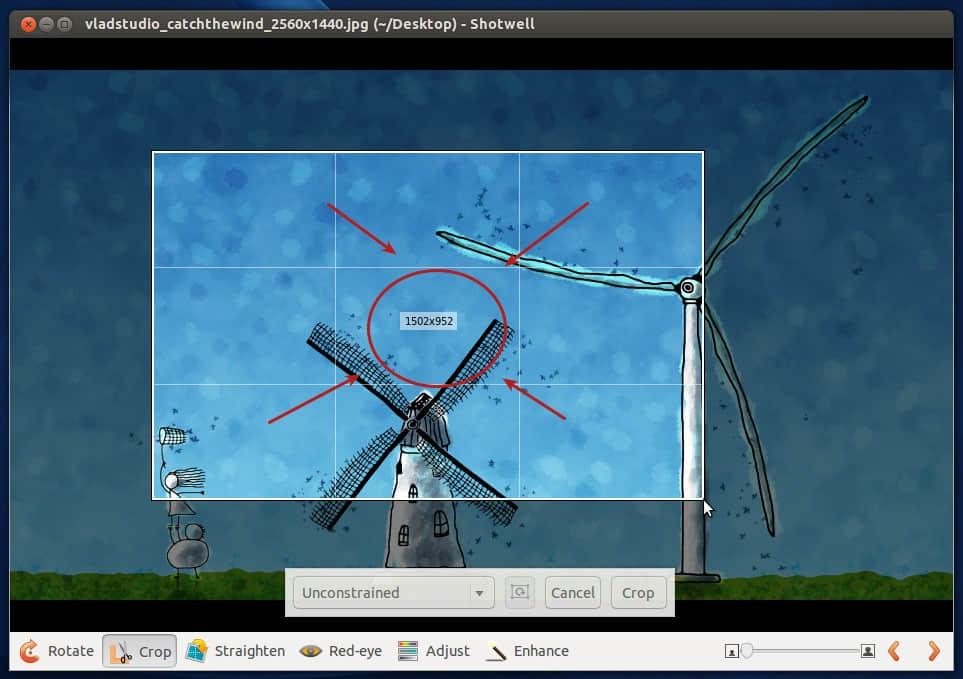Close the Shotwell window

[x=27, y=23]
